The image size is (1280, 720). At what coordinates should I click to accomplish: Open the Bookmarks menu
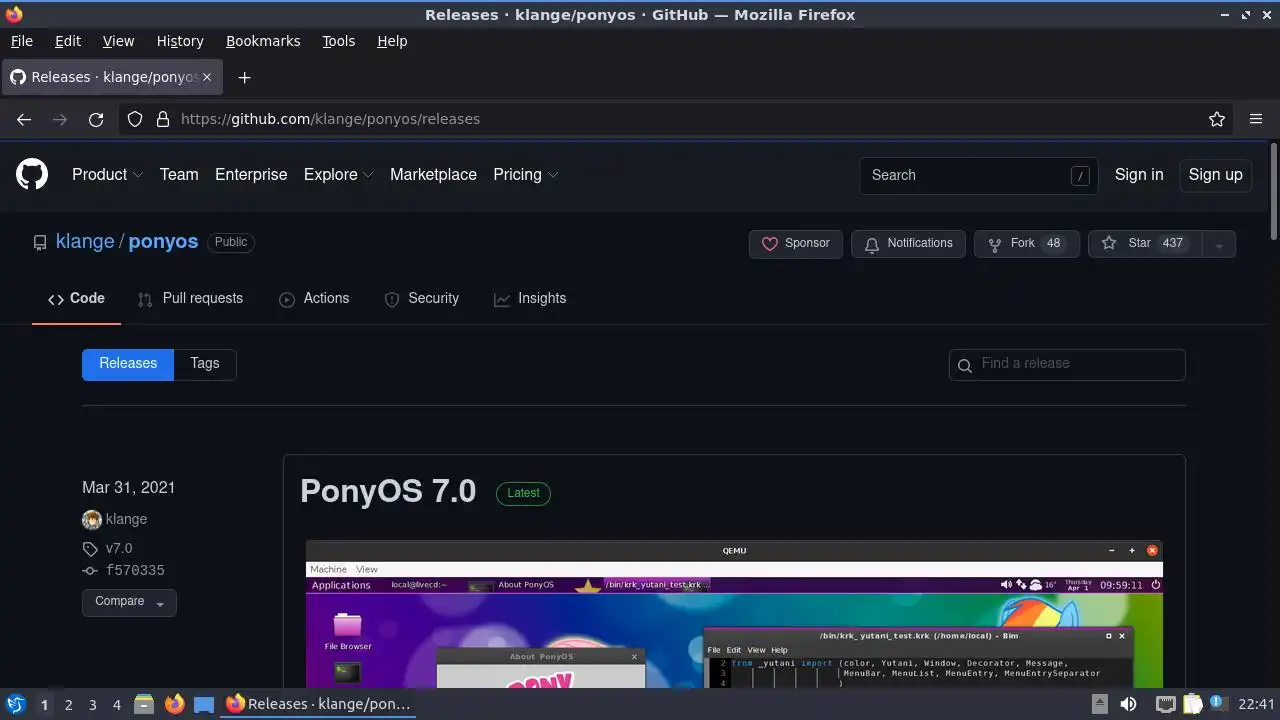(x=263, y=41)
